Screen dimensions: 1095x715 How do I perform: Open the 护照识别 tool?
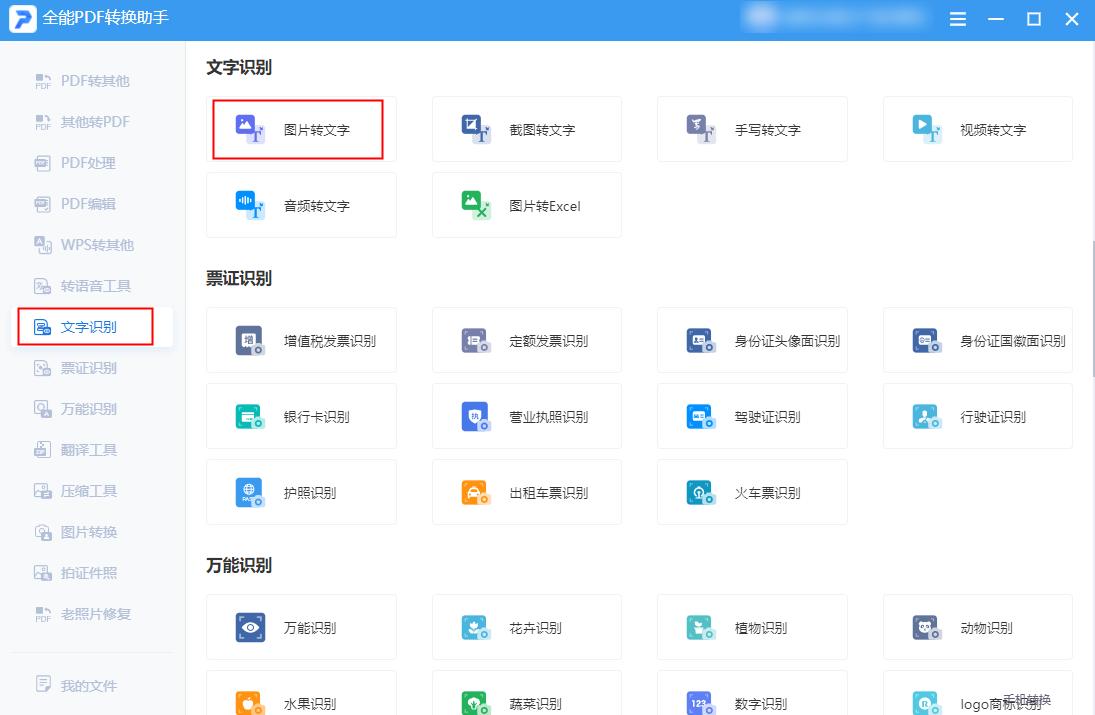pos(301,492)
